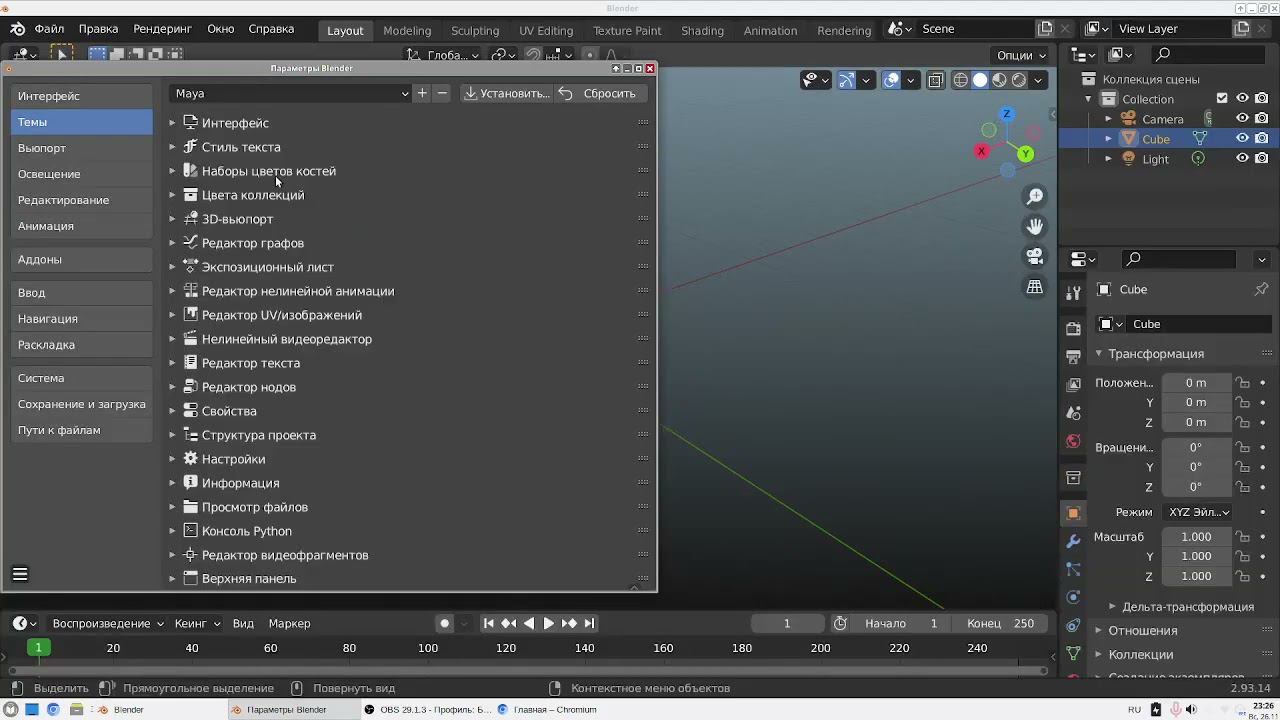Click the viewport pan hand icon

click(x=1035, y=226)
